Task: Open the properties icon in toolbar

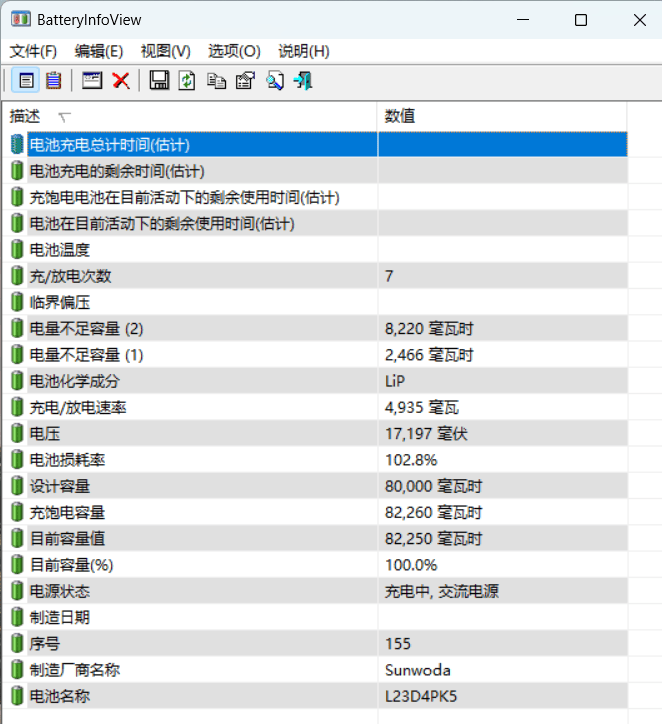Action: tap(245, 81)
